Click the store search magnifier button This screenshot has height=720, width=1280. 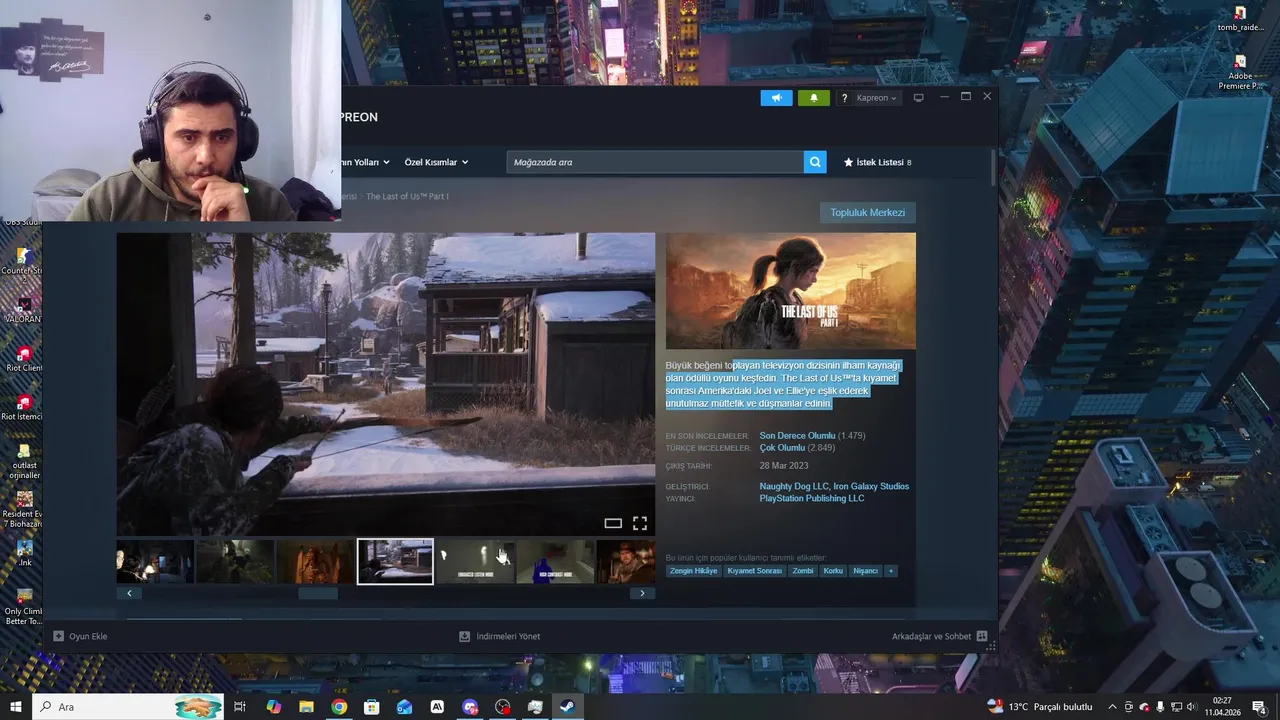pyautogui.click(x=815, y=162)
